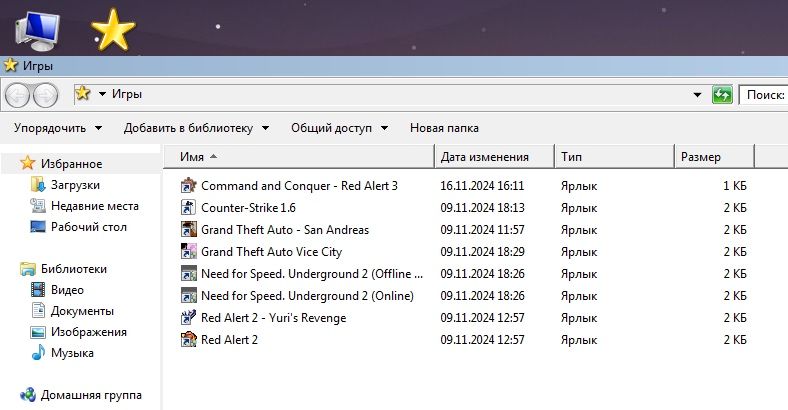Click the Игры breadcrumb in address bar
Viewport: 788px width, 410px height.
[127, 94]
